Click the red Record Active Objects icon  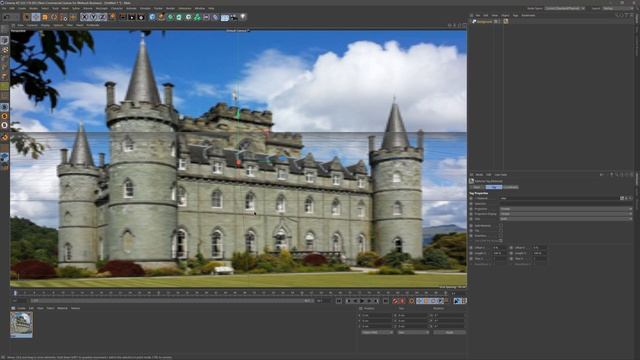coord(395,301)
